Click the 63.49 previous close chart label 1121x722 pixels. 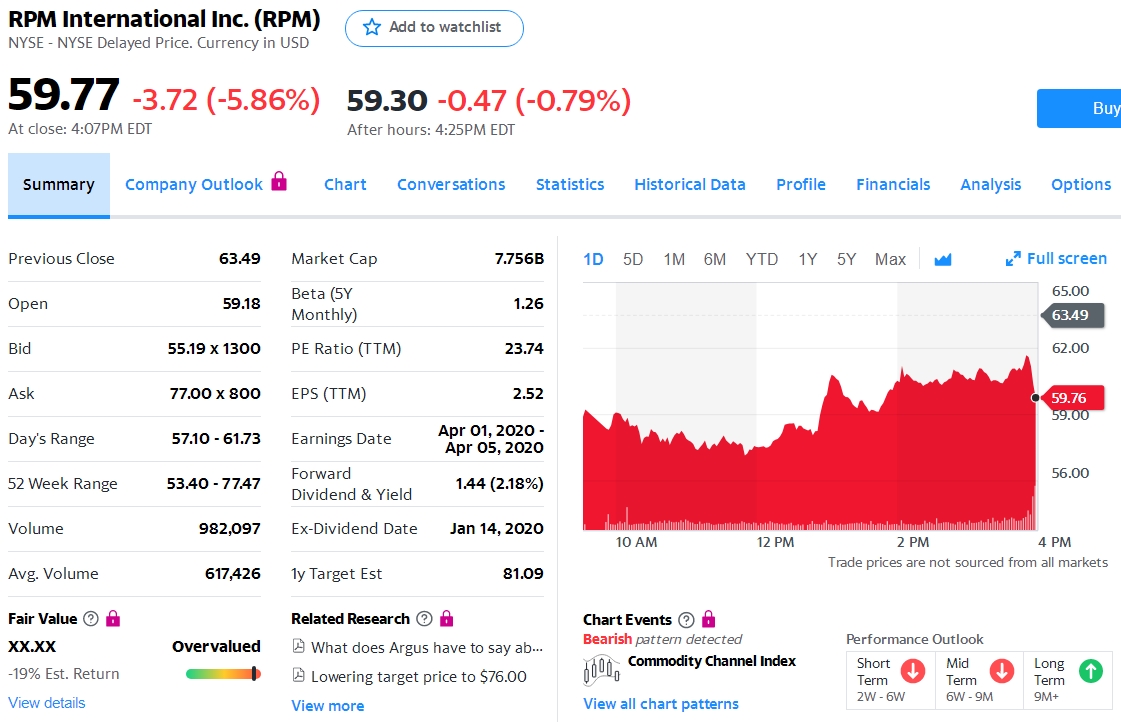(x=1073, y=315)
